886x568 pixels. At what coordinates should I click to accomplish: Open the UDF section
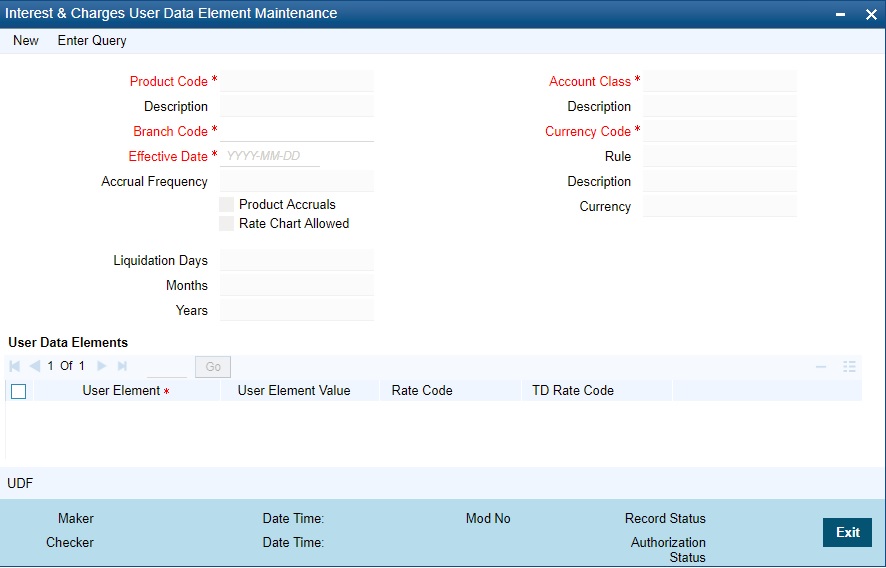pyautogui.click(x=20, y=483)
